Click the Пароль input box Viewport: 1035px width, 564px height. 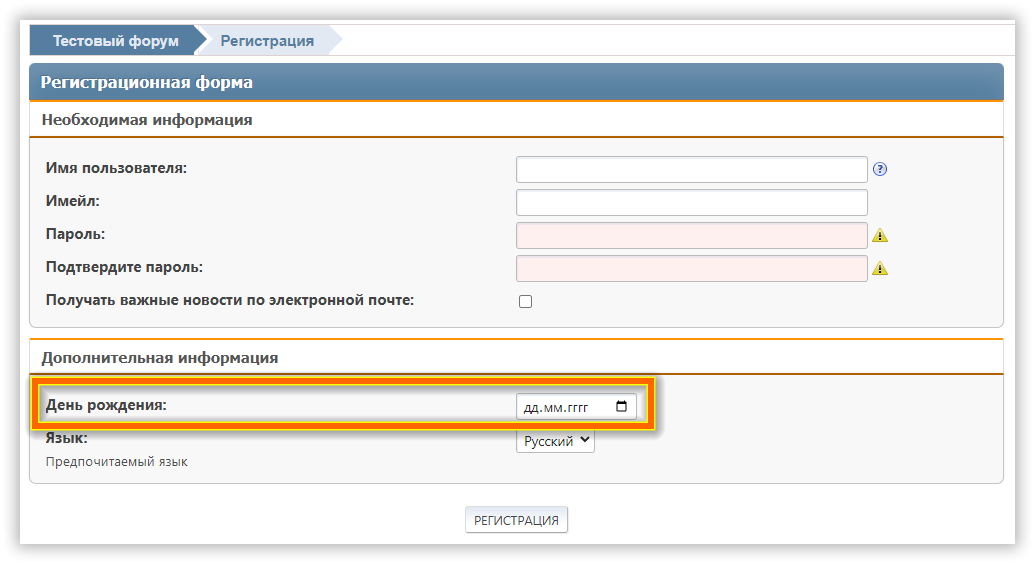point(691,235)
